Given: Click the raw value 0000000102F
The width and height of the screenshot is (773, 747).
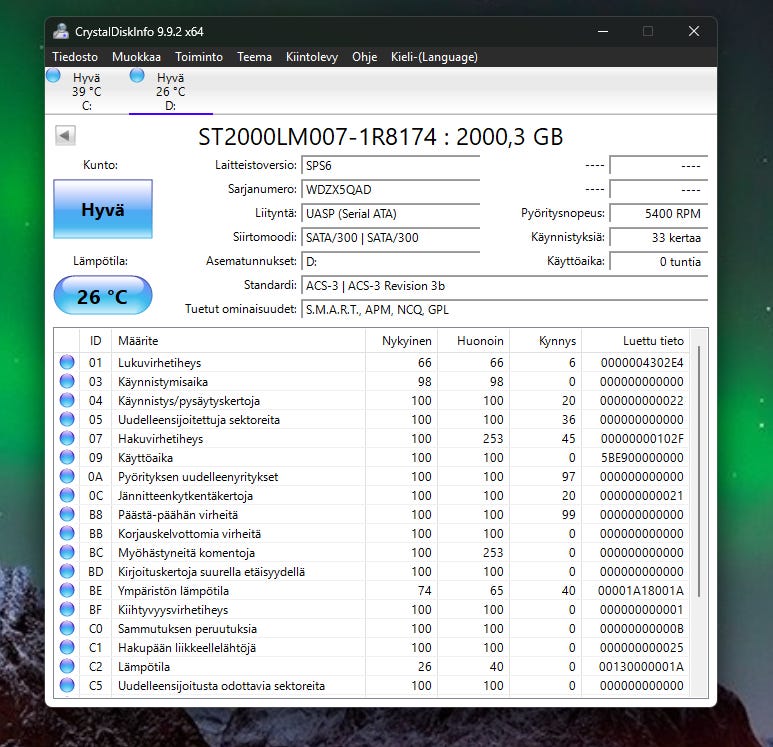Looking at the screenshot, I should [642, 438].
